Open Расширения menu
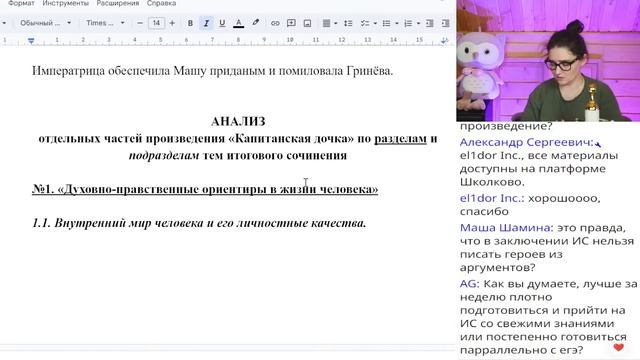640x360 pixels. tap(118, 3)
